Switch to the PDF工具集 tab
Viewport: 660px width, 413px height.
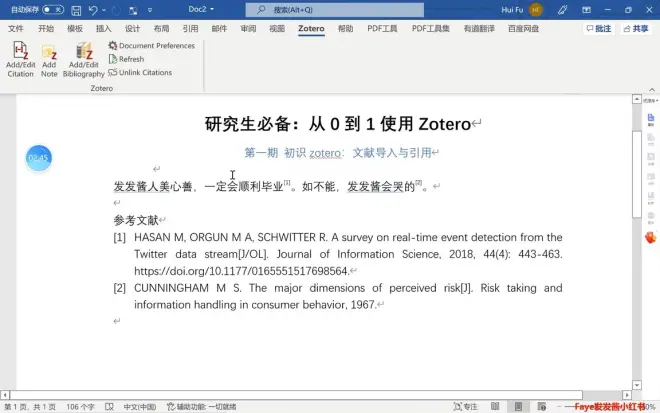pos(431,29)
